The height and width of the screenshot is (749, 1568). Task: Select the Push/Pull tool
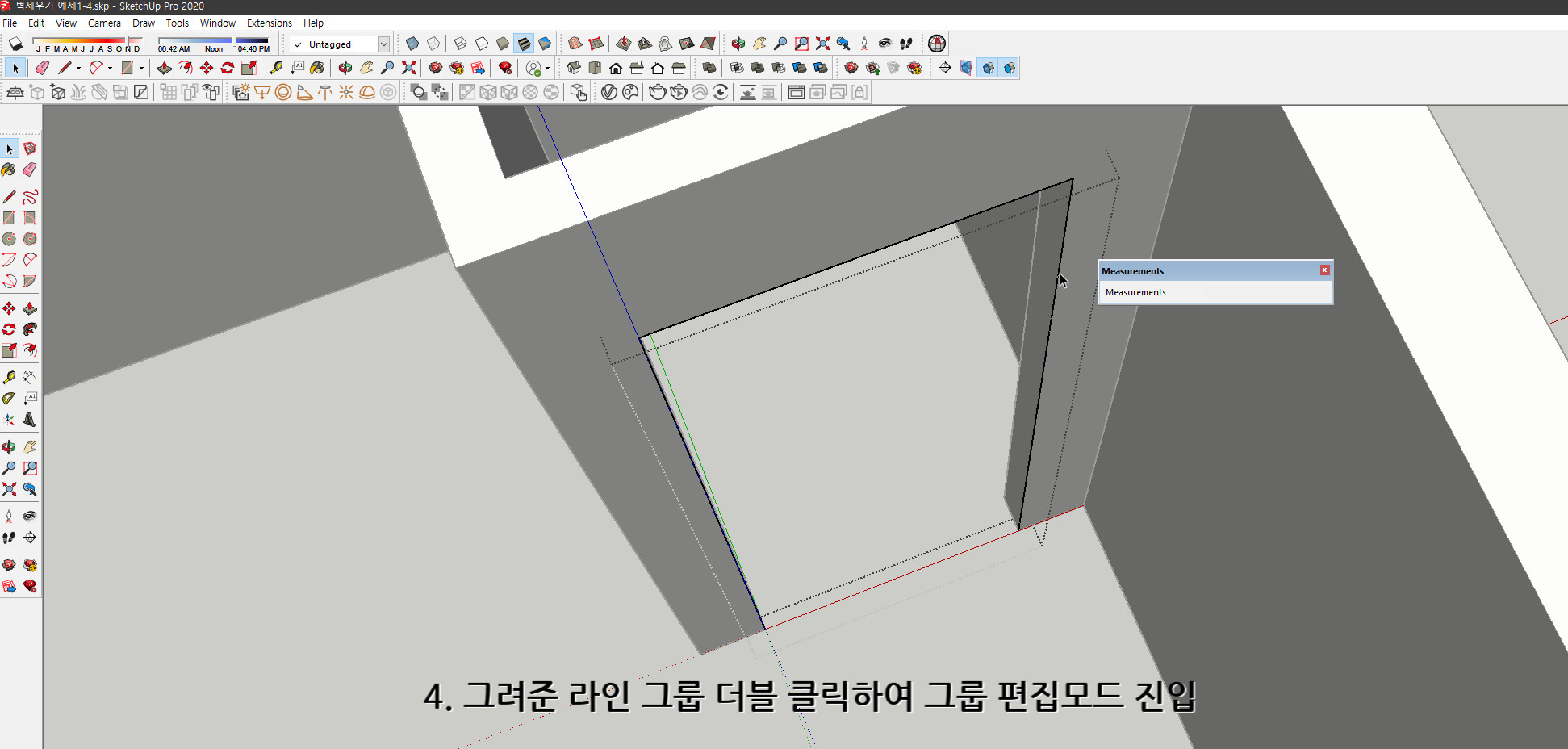pos(30,308)
